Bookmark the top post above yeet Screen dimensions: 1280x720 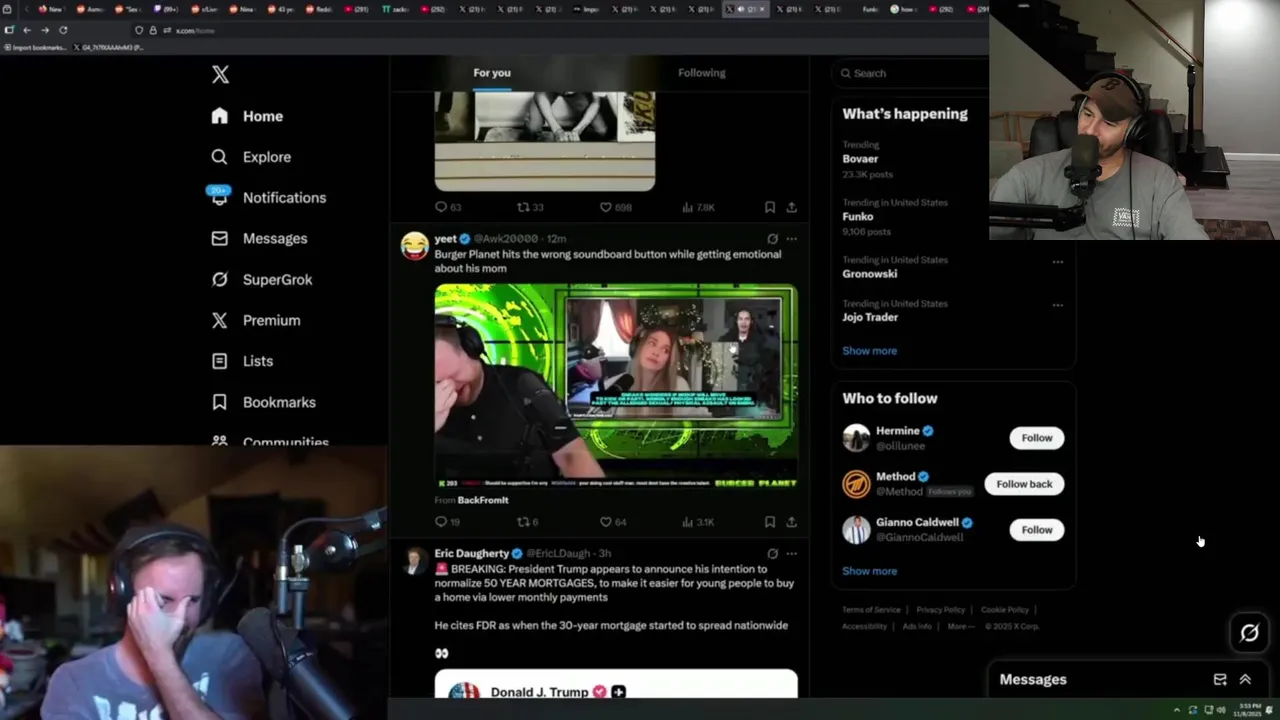[770, 207]
